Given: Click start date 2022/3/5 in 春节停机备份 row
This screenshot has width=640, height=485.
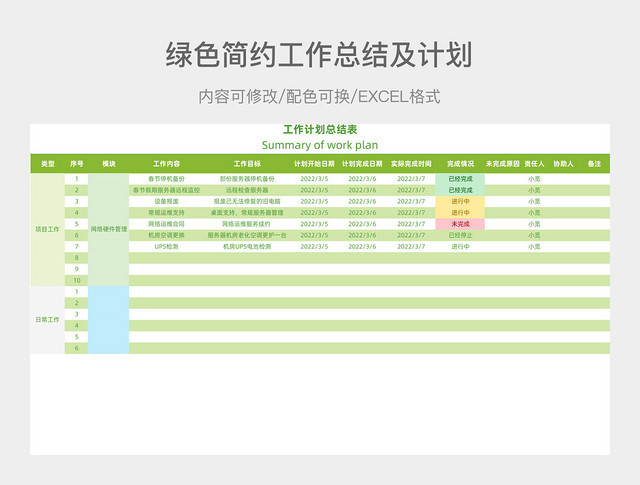Looking at the screenshot, I should click(314, 179).
